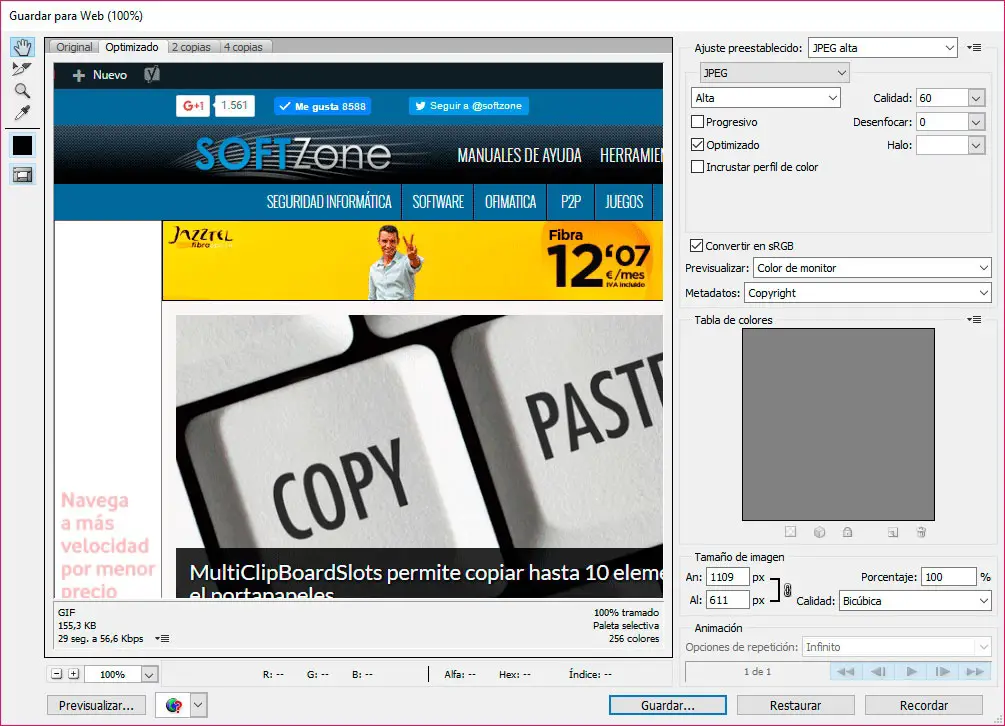Switch to the 2 copias tab

[191, 47]
